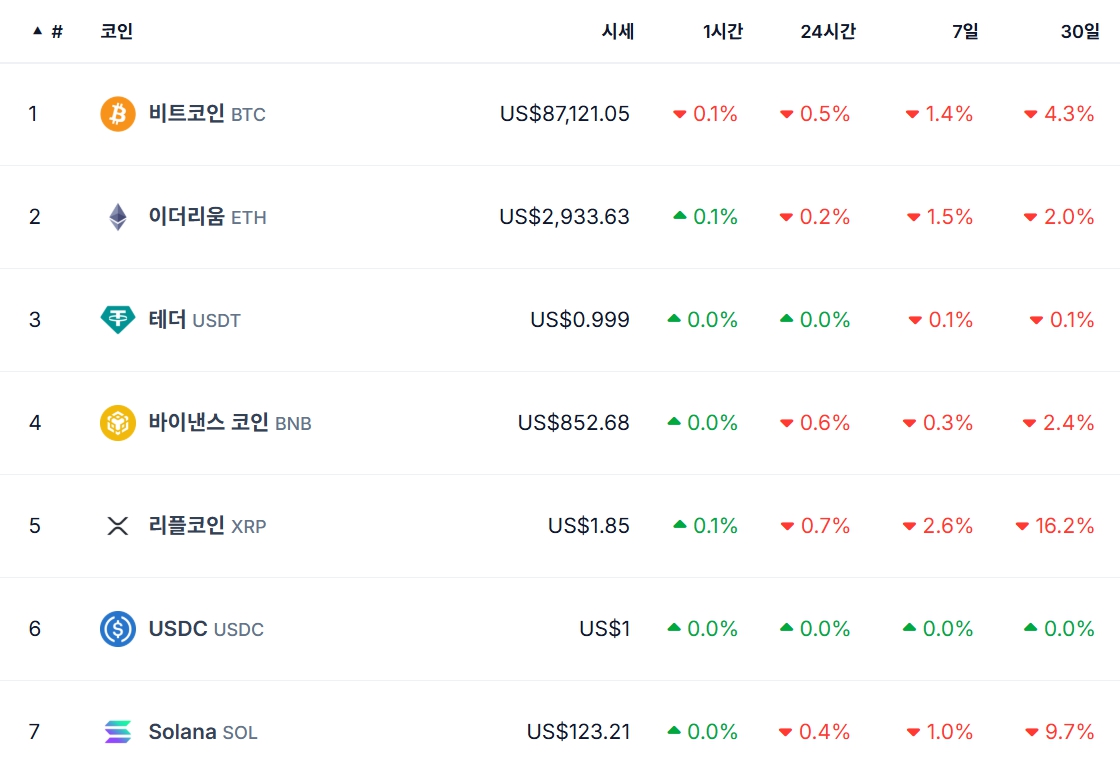1120x783 pixels.
Task: Click the Bitcoin orange logo icon
Action: pyautogui.click(x=118, y=114)
